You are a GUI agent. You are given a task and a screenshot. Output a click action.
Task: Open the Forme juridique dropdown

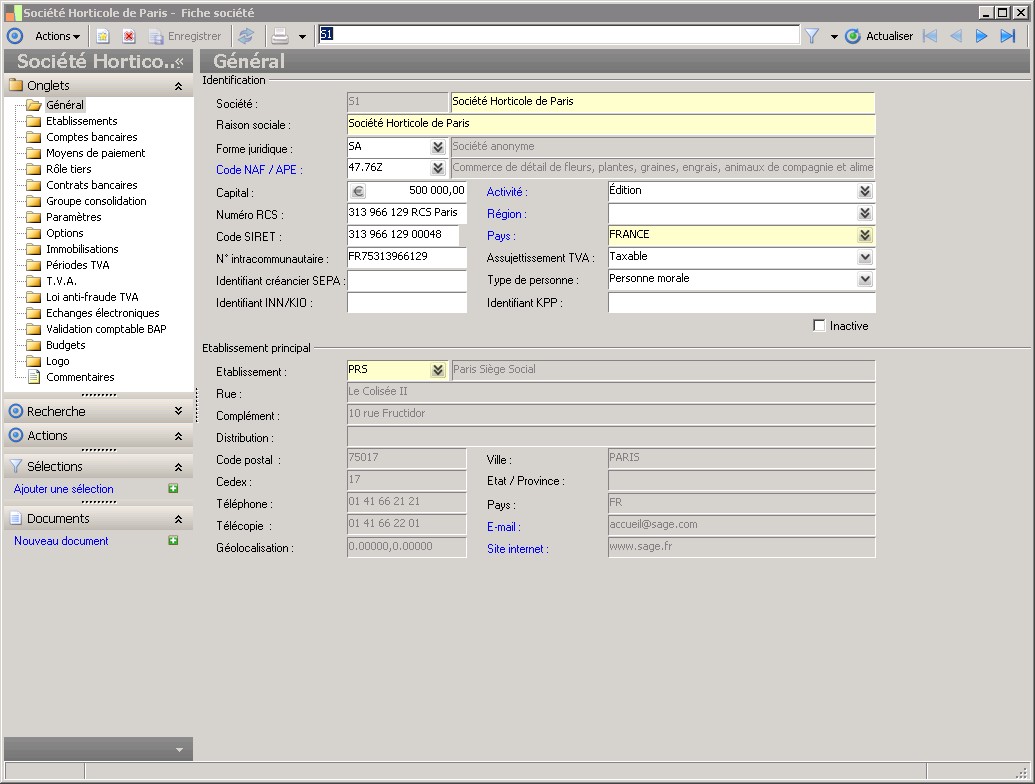pyautogui.click(x=438, y=148)
